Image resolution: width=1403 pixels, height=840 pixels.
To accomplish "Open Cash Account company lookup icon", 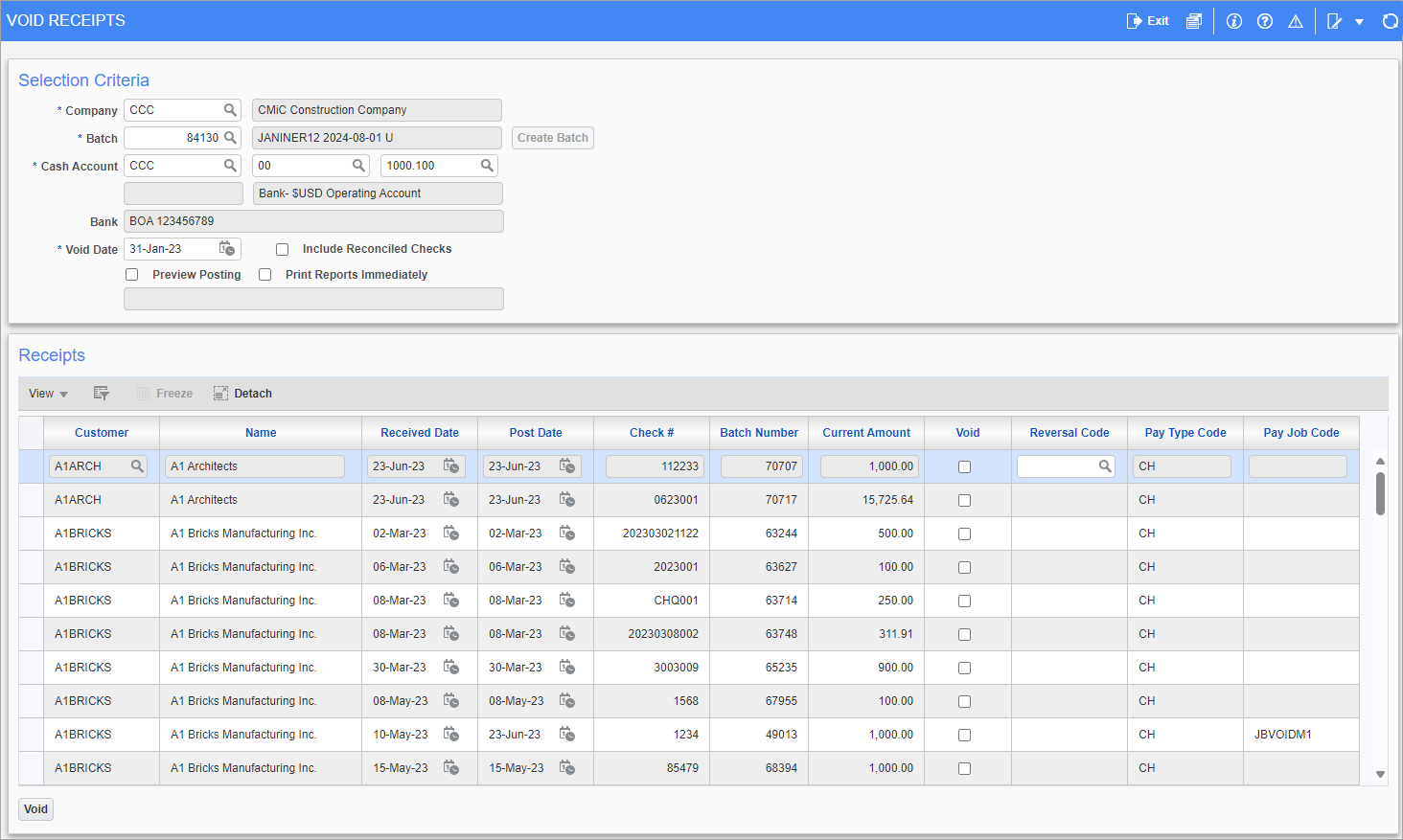I will coord(230,166).
